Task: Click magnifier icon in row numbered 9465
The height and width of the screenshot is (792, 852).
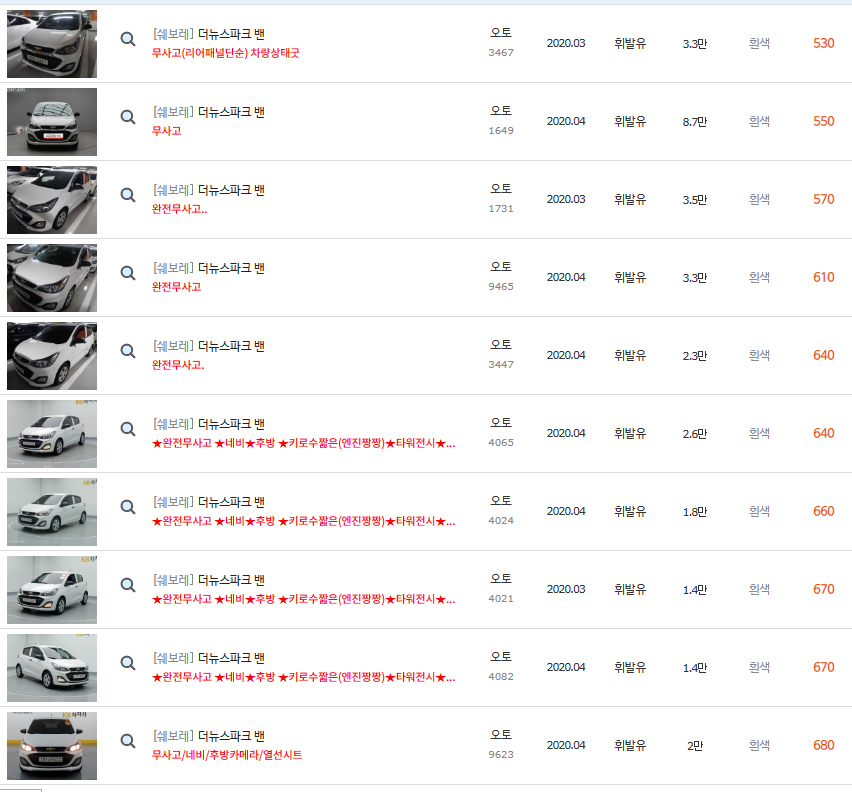Action: [x=128, y=273]
